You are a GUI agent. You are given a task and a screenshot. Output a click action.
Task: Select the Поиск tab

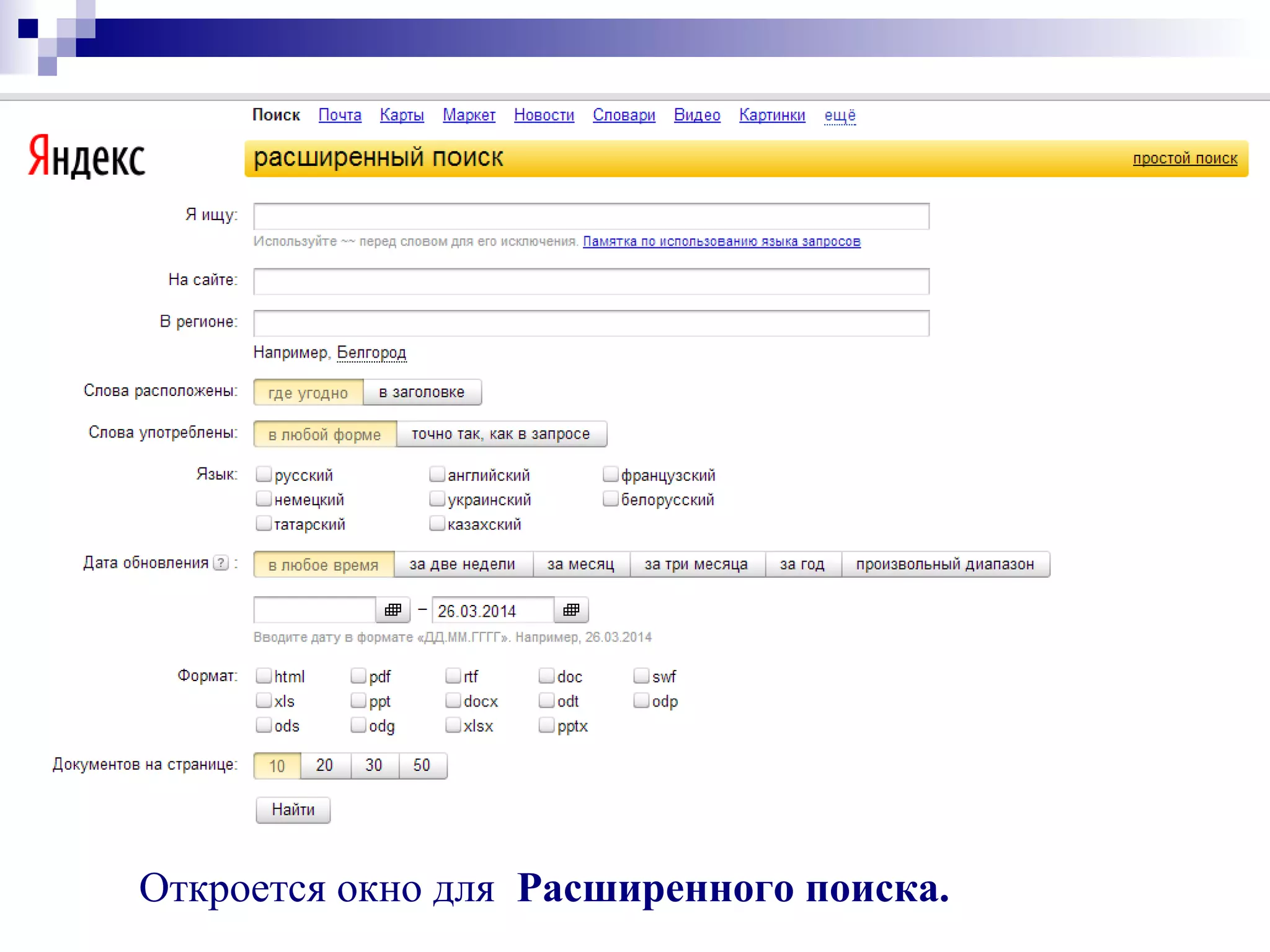[x=276, y=115]
